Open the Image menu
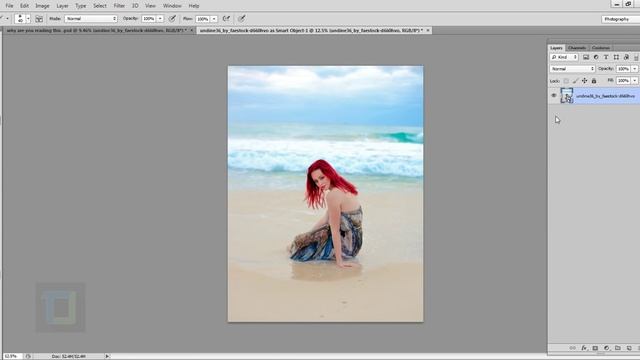Screen dimensions: 640x360 42,6
